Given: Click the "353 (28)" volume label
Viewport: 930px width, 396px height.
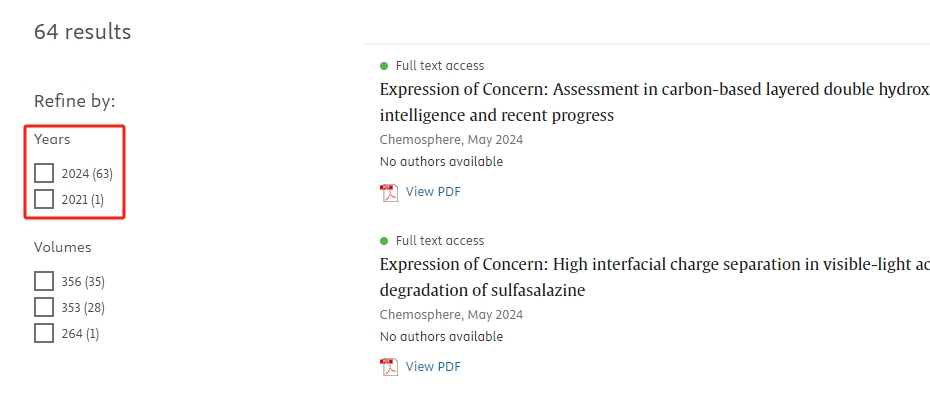Looking at the screenshot, I should click(x=83, y=308).
